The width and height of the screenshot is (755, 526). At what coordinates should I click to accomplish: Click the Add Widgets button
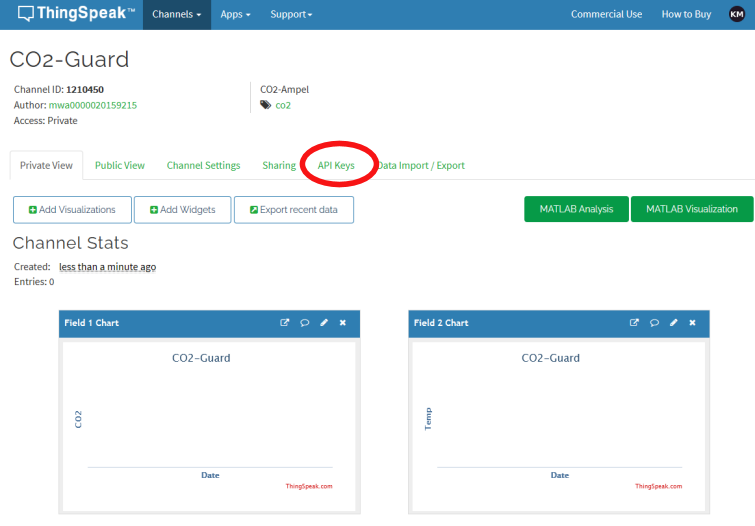pyautogui.click(x=182, y=210)
